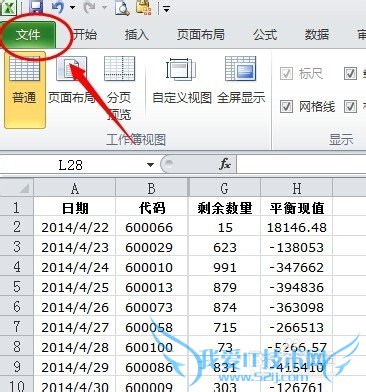
Task: Click cell with date 2014/4/22
Action: 75,227
